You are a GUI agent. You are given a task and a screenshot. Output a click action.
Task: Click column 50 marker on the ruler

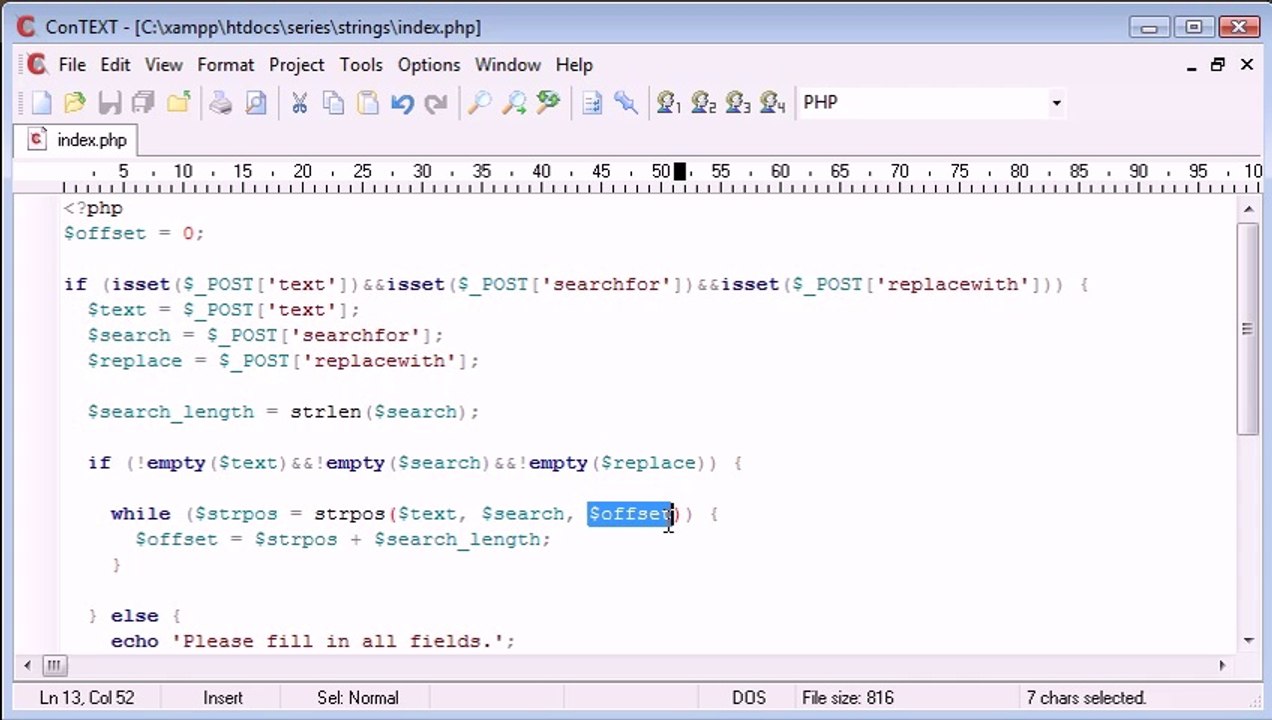[x=661, y=172]
